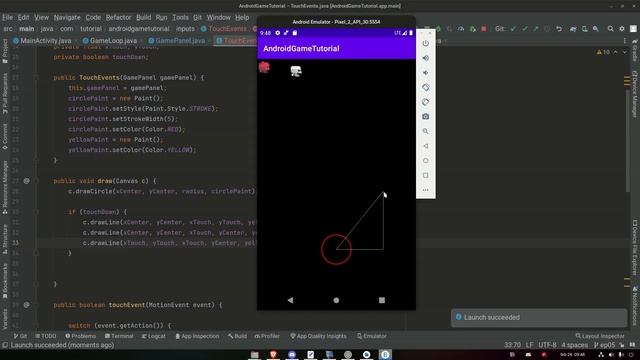
Task: Dismiss by clicking 'Launch succeeded' notification
Action: pos(539,318)
